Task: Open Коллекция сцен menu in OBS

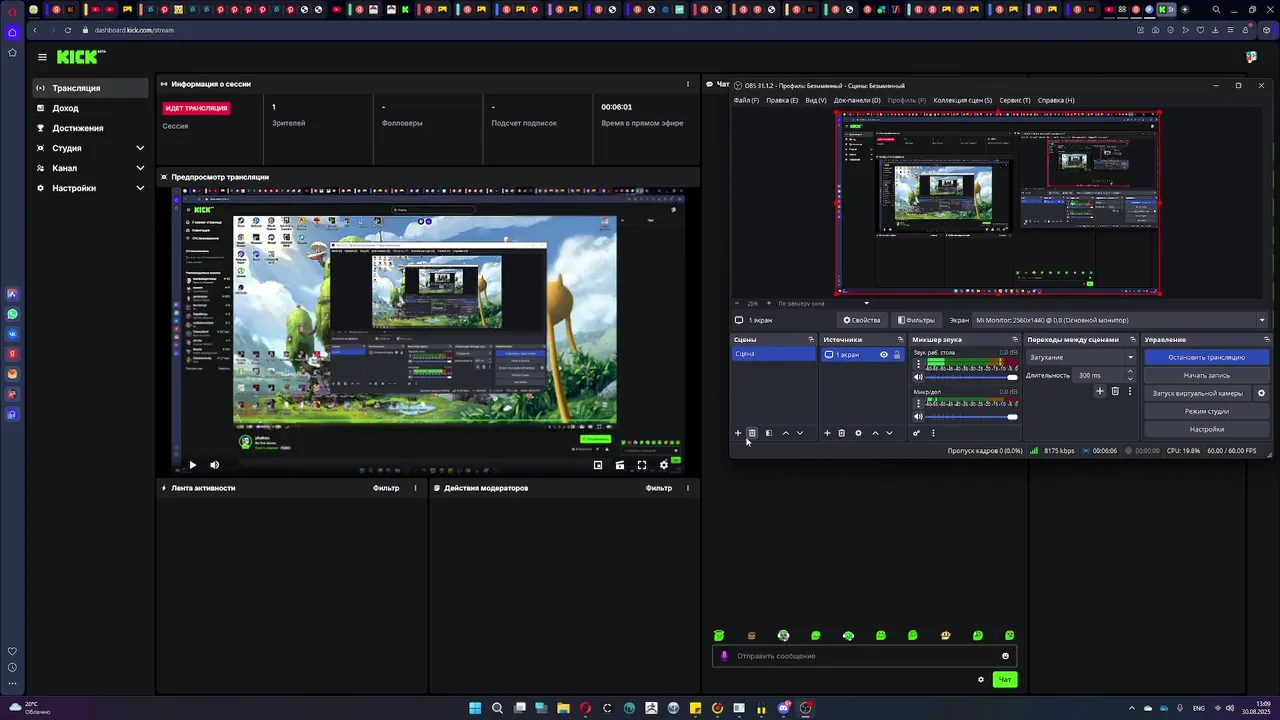Action: click(962, 100)
